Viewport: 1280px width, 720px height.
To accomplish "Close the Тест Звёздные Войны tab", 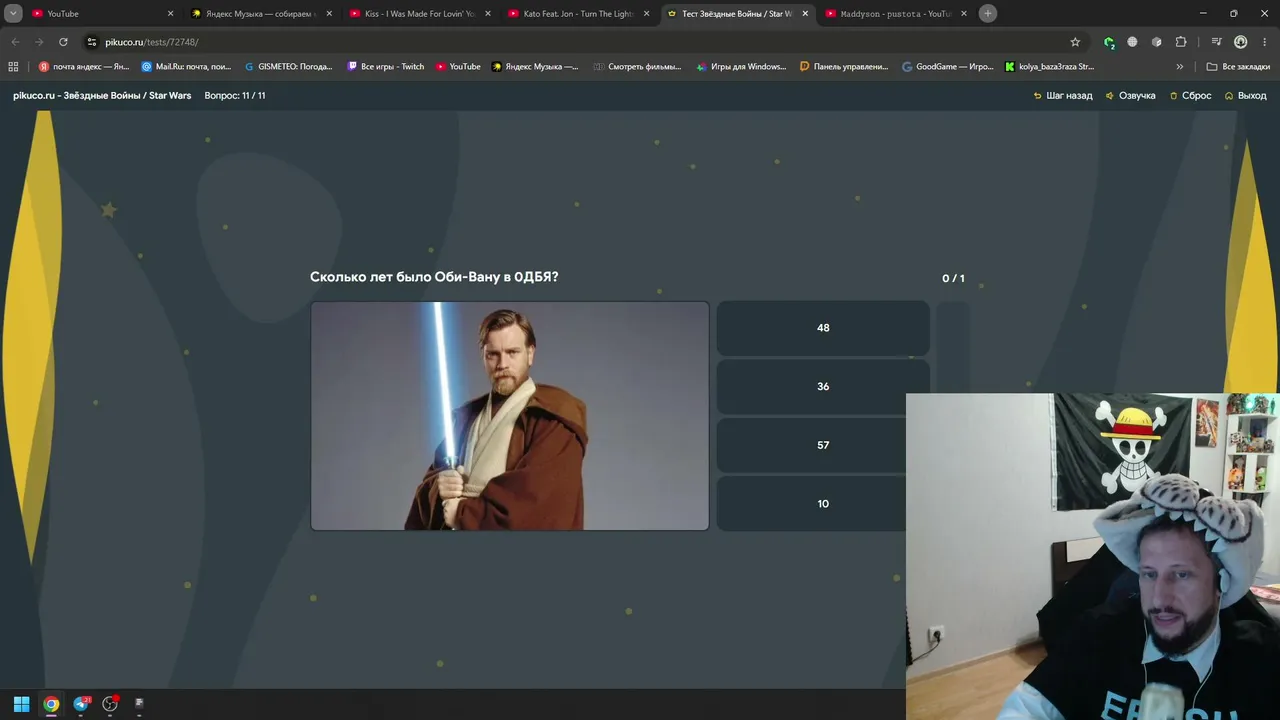I will pos(805,13).
